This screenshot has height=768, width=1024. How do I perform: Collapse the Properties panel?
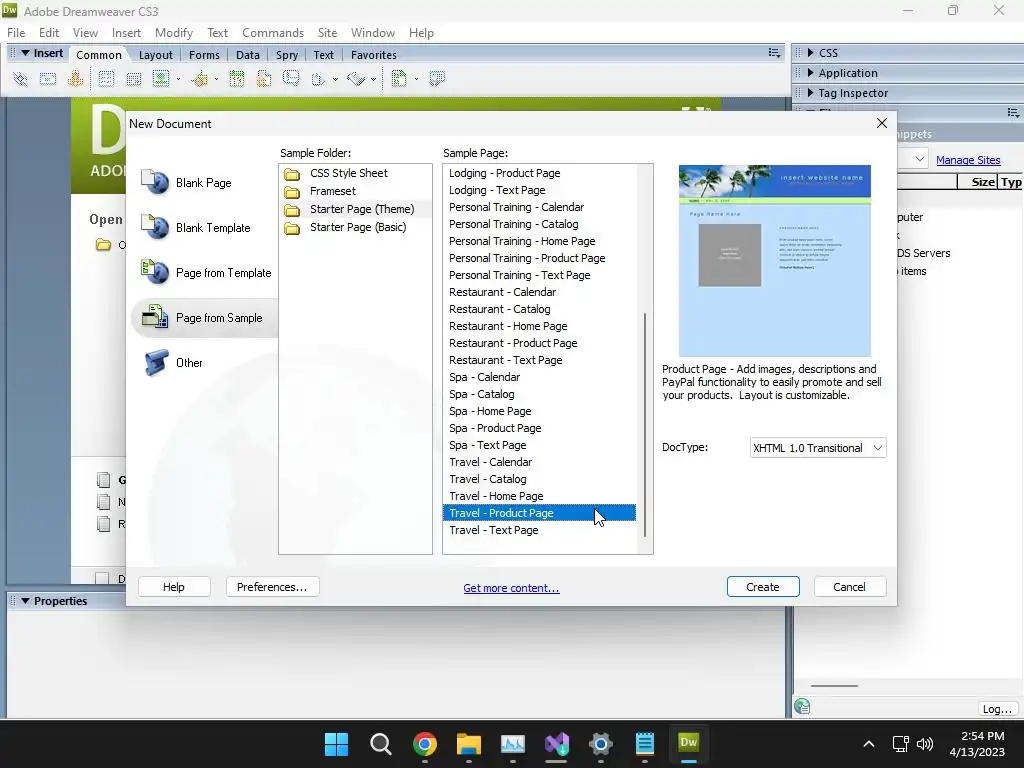(25, 601)
